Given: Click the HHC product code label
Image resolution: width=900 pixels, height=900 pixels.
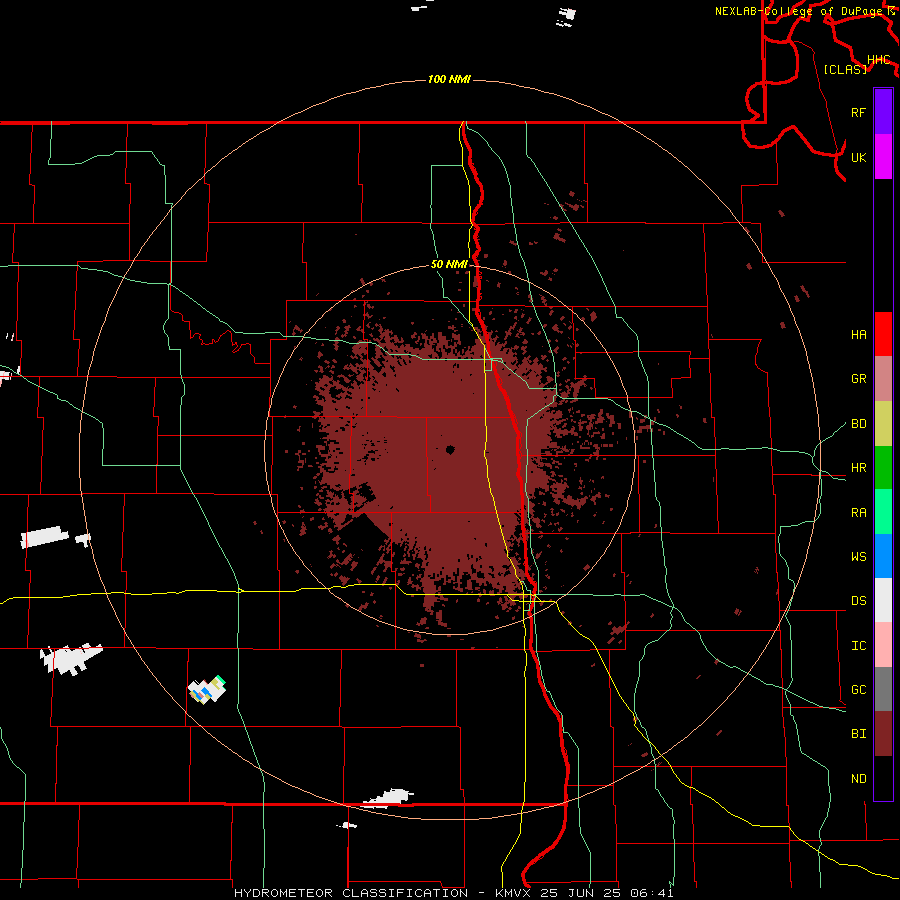Looking at the screenshot, I should pos(879,60).
